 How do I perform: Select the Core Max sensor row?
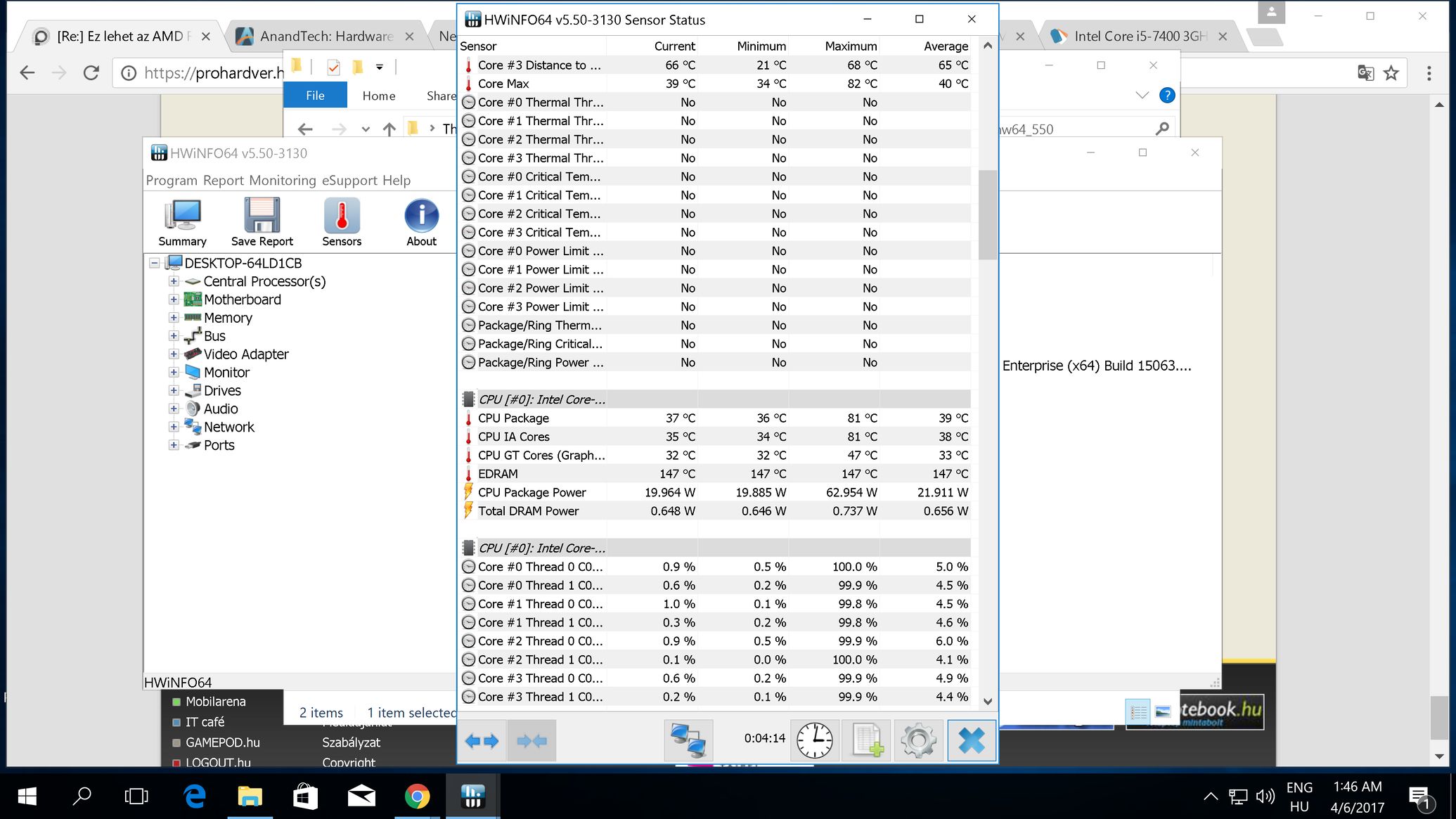point(715,84)
